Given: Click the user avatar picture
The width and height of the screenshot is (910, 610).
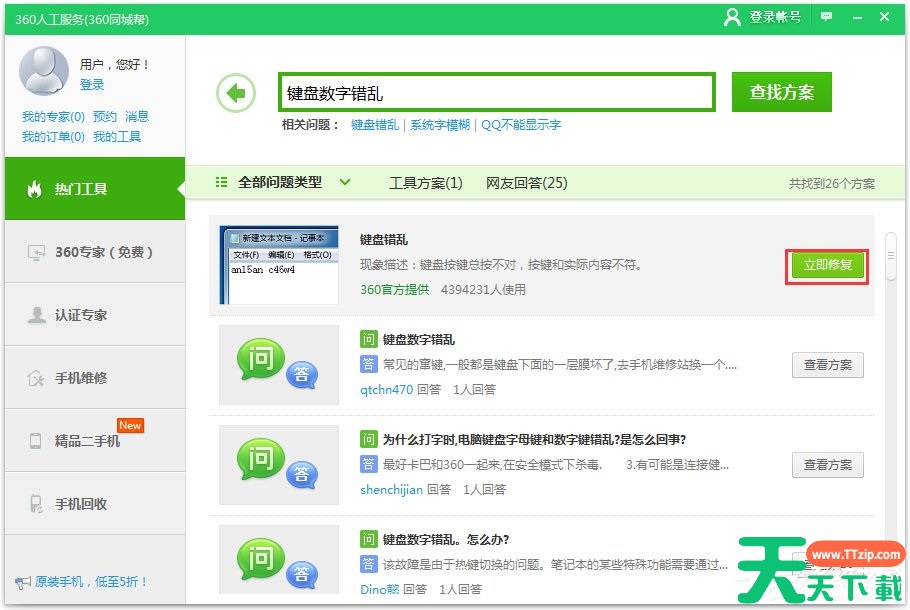Looking at the screenshot, I should pos(44,73).
